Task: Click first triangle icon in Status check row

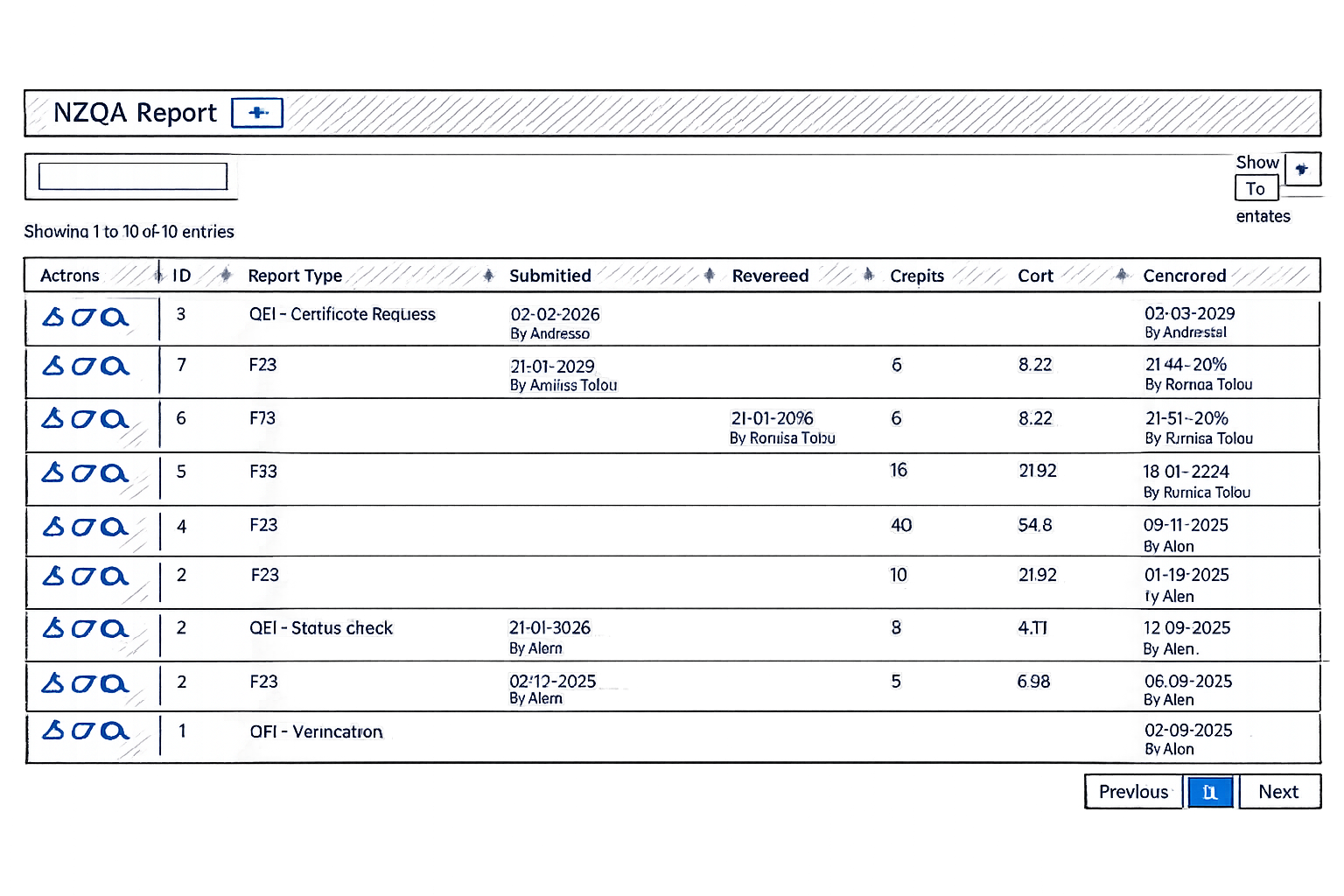Action: click(x=53, y=628)
